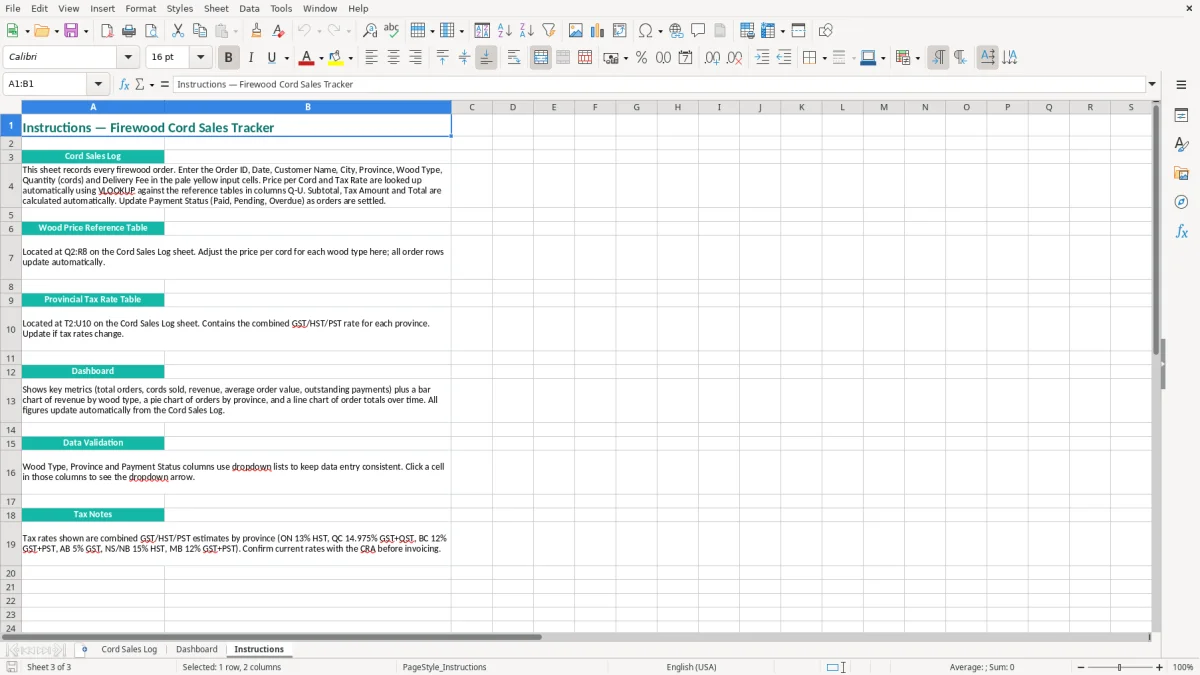This screenshot has width=1200, height=675.
Task: Select the Clone Formatting paintbrush
Action: 257,31
